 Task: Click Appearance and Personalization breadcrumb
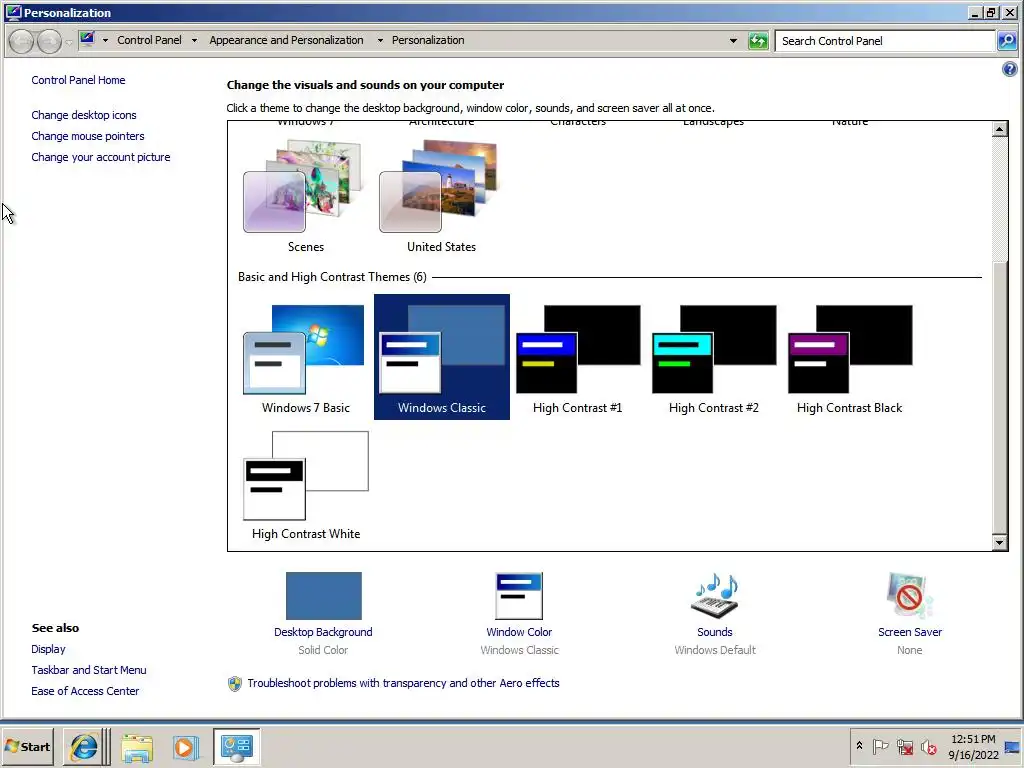(x=286, y=40)
